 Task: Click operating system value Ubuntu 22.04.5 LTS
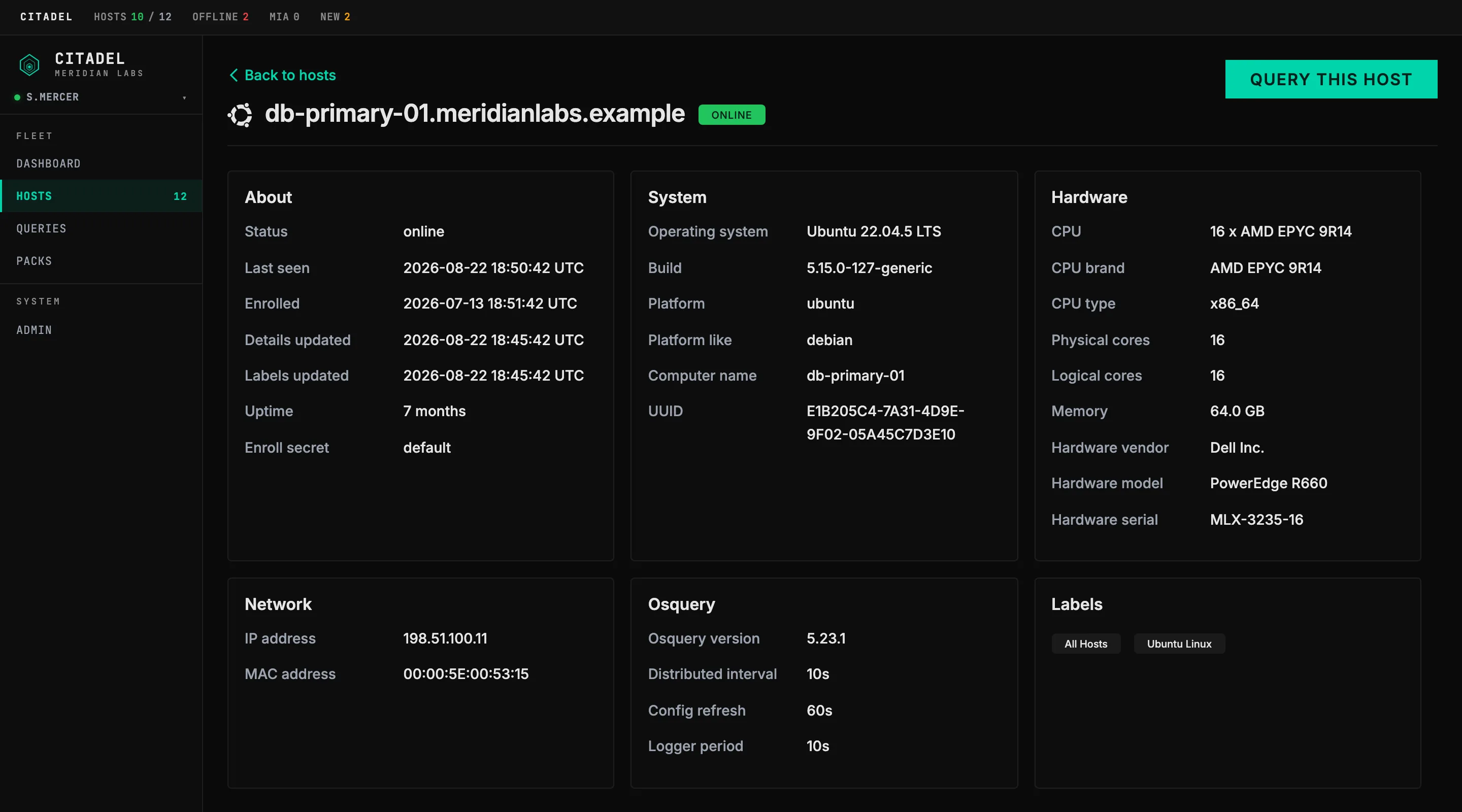click(x=874, y=231)
